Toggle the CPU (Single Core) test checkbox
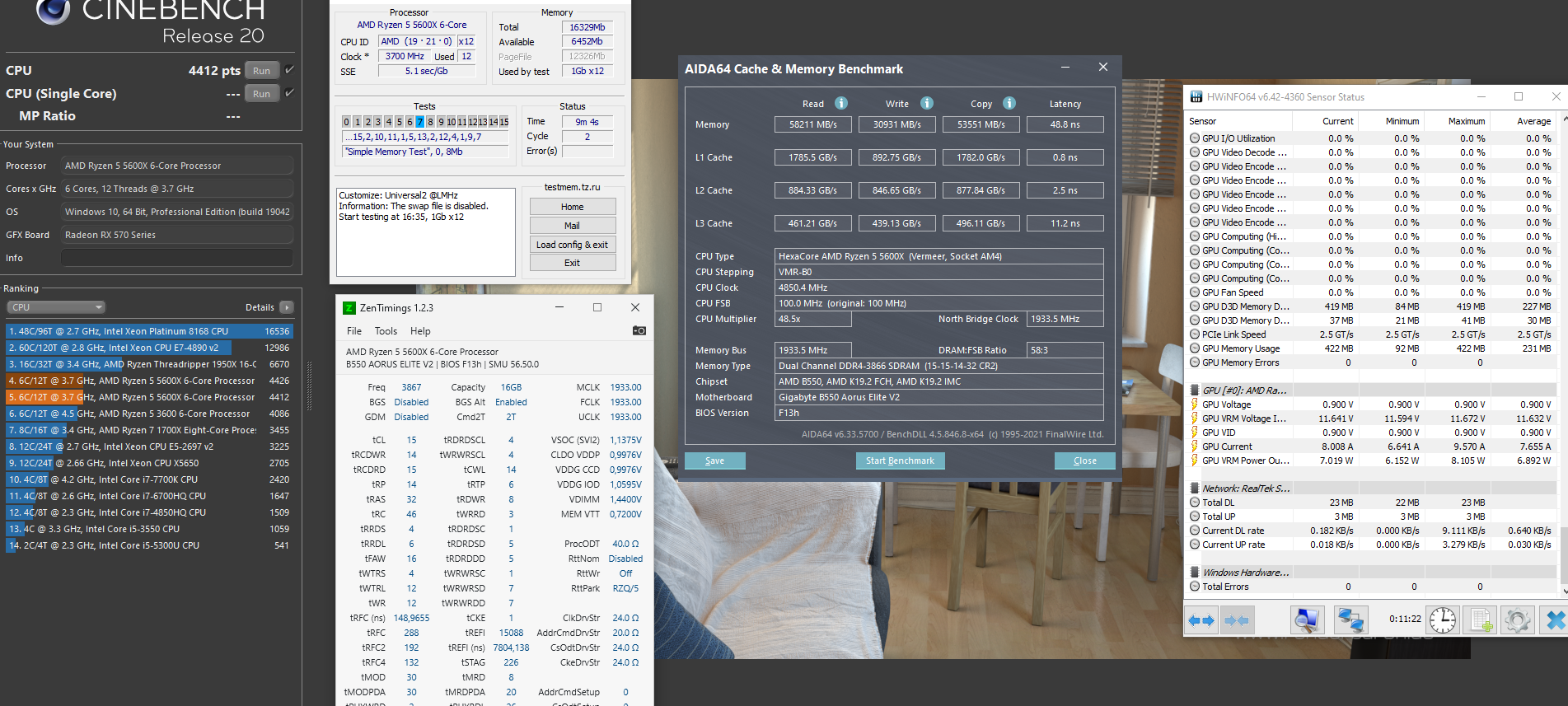This screenshot has height=706, width=1568. pyautogui.click(x=289, y=93)
